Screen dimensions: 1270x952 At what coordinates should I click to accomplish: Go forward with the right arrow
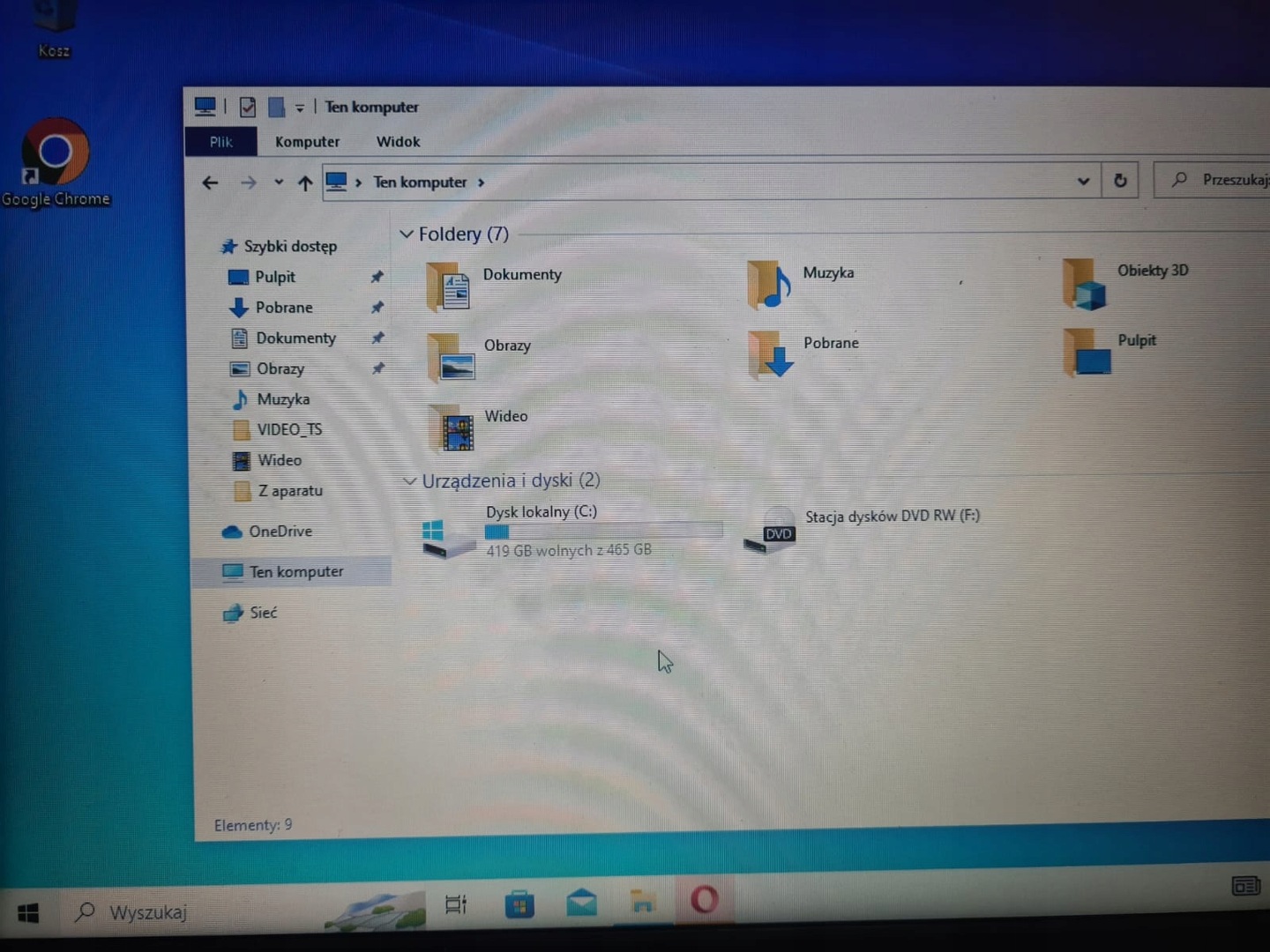click(x=249, y=183)
